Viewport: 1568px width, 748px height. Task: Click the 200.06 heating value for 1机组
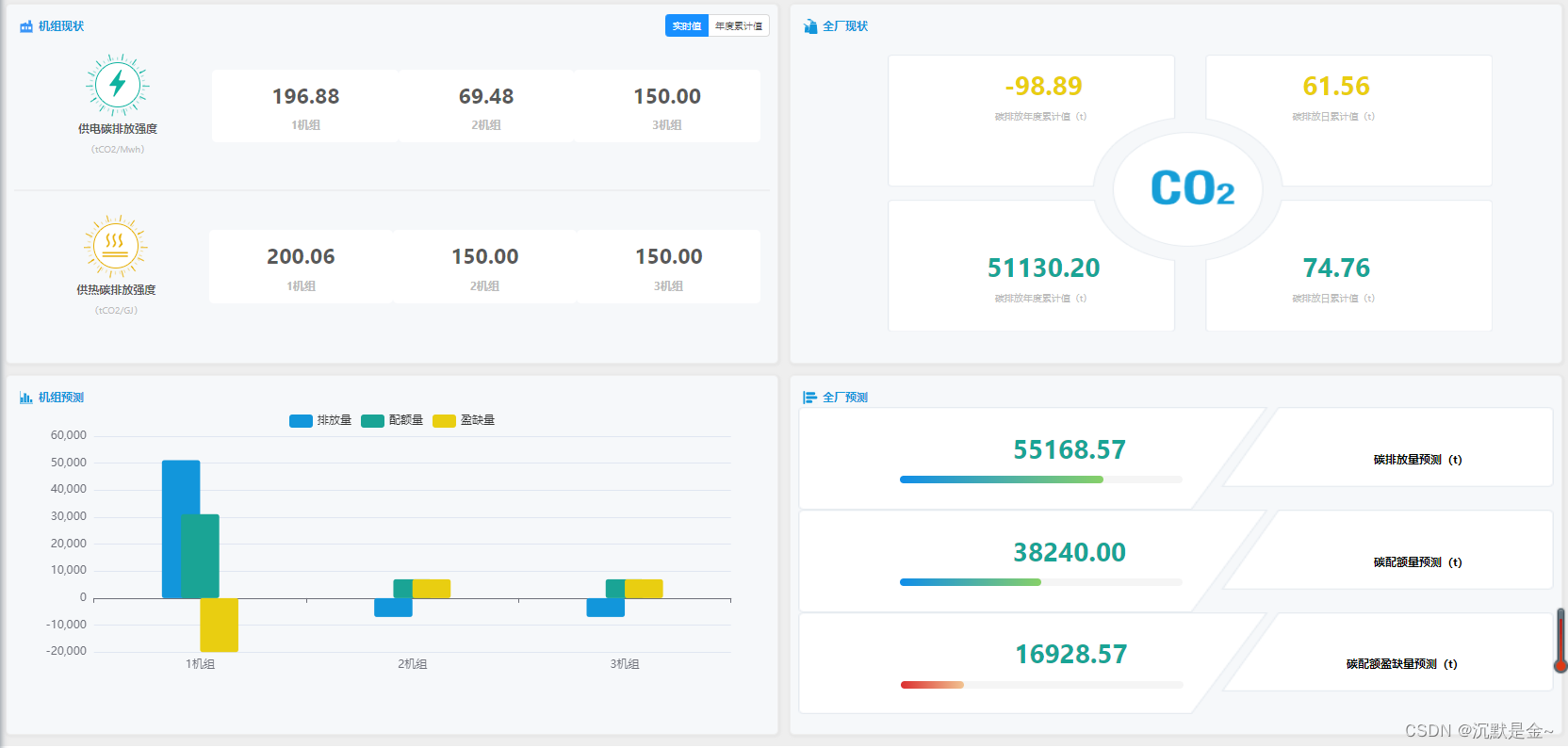click(301, 257)
